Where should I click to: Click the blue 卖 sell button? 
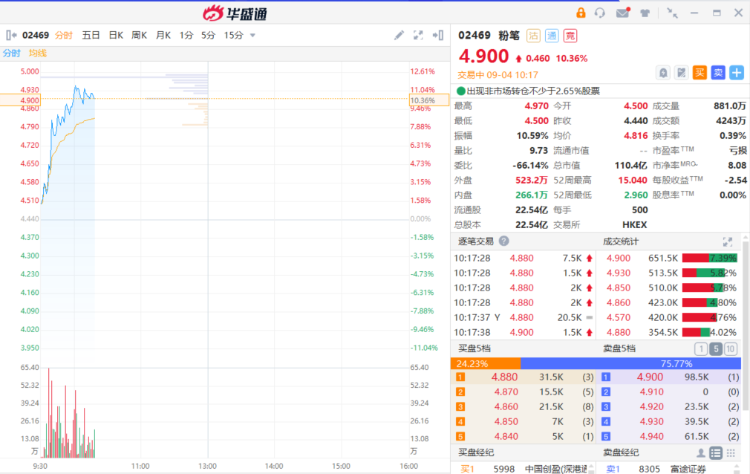(718, 73)
